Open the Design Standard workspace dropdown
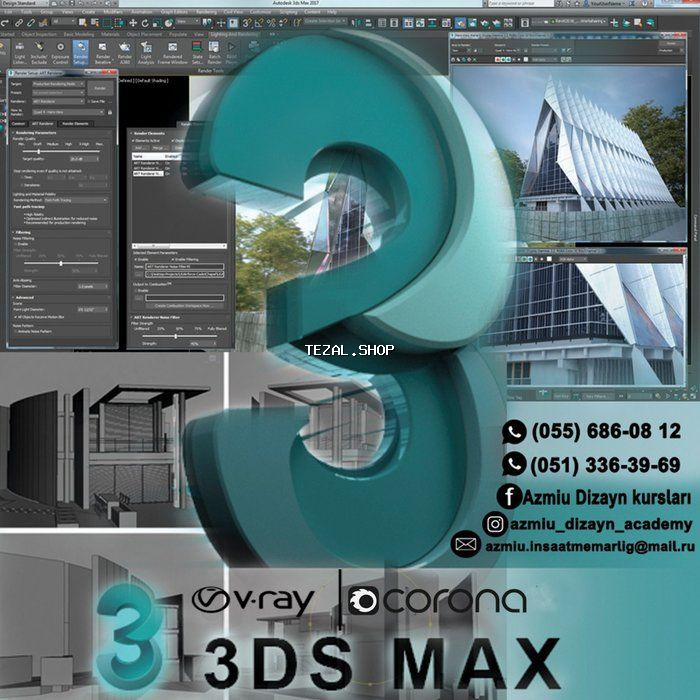Viewport: 700px width, 700px height. point(23,3)
